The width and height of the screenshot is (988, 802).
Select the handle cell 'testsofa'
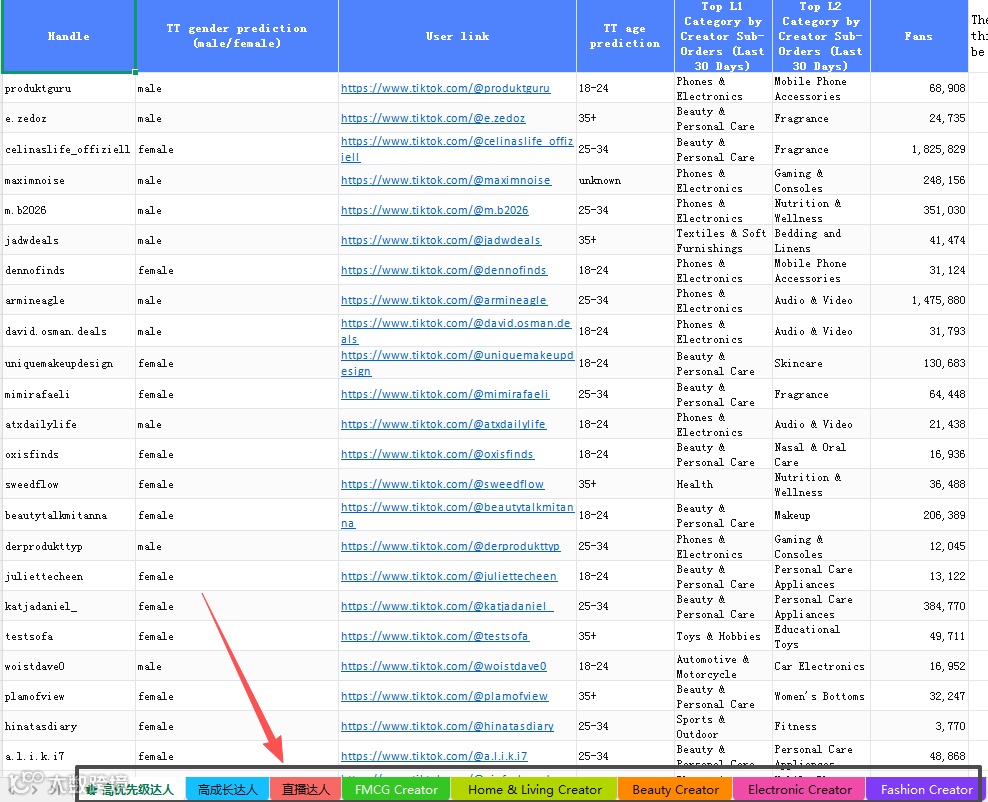tap(69, 636)
